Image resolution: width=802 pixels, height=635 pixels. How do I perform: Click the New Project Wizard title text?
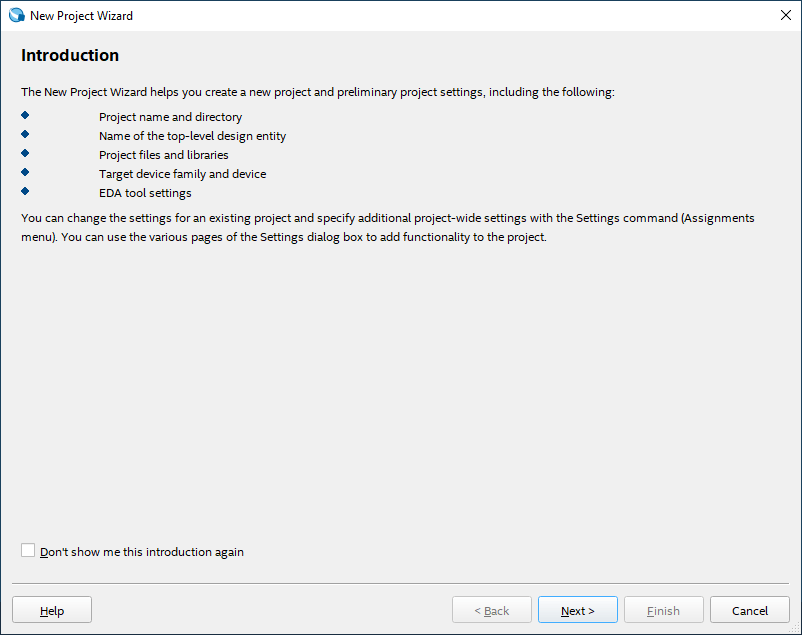pos(81,16)
